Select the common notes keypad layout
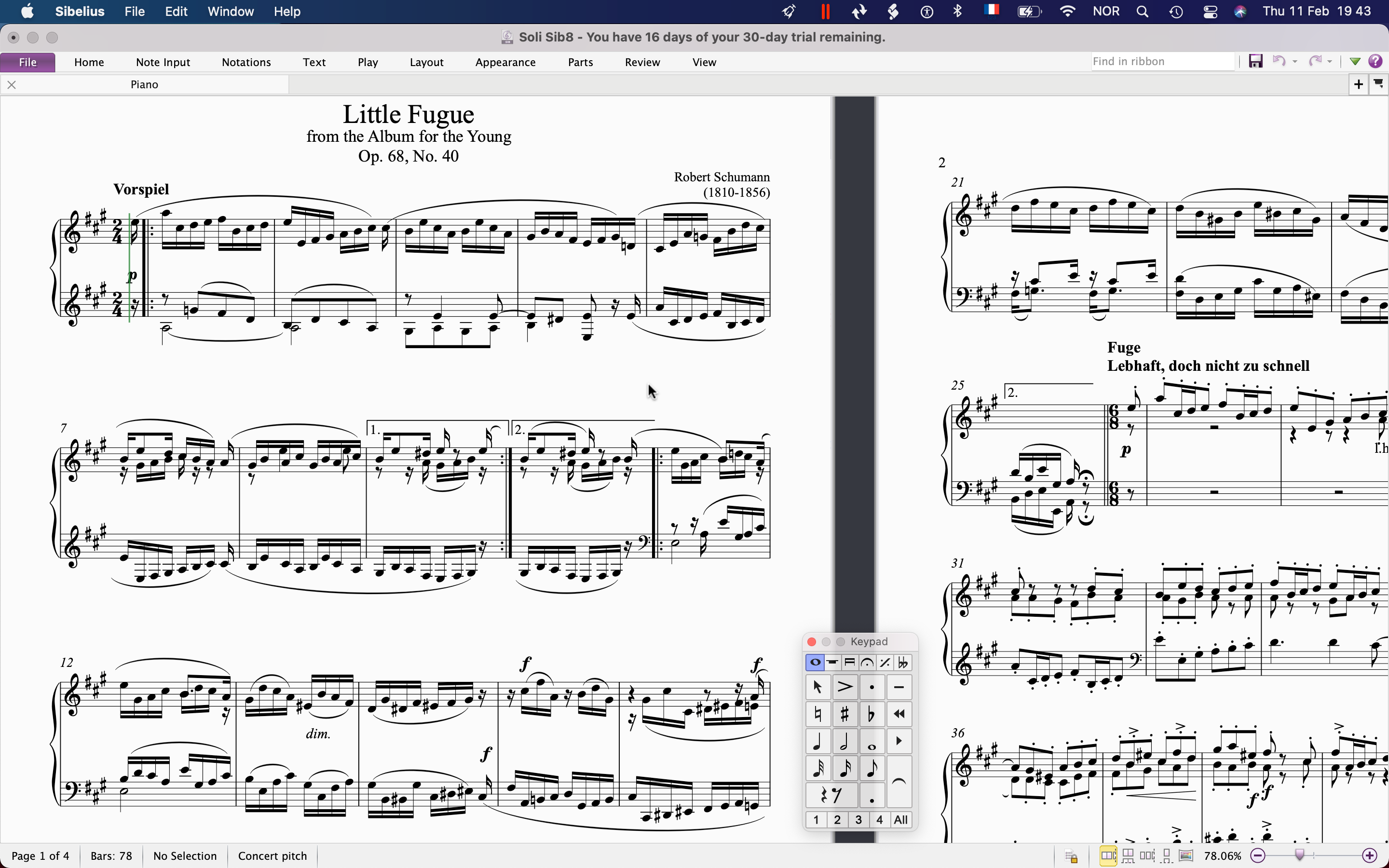 pyautogui.click(x=815, y=663)
